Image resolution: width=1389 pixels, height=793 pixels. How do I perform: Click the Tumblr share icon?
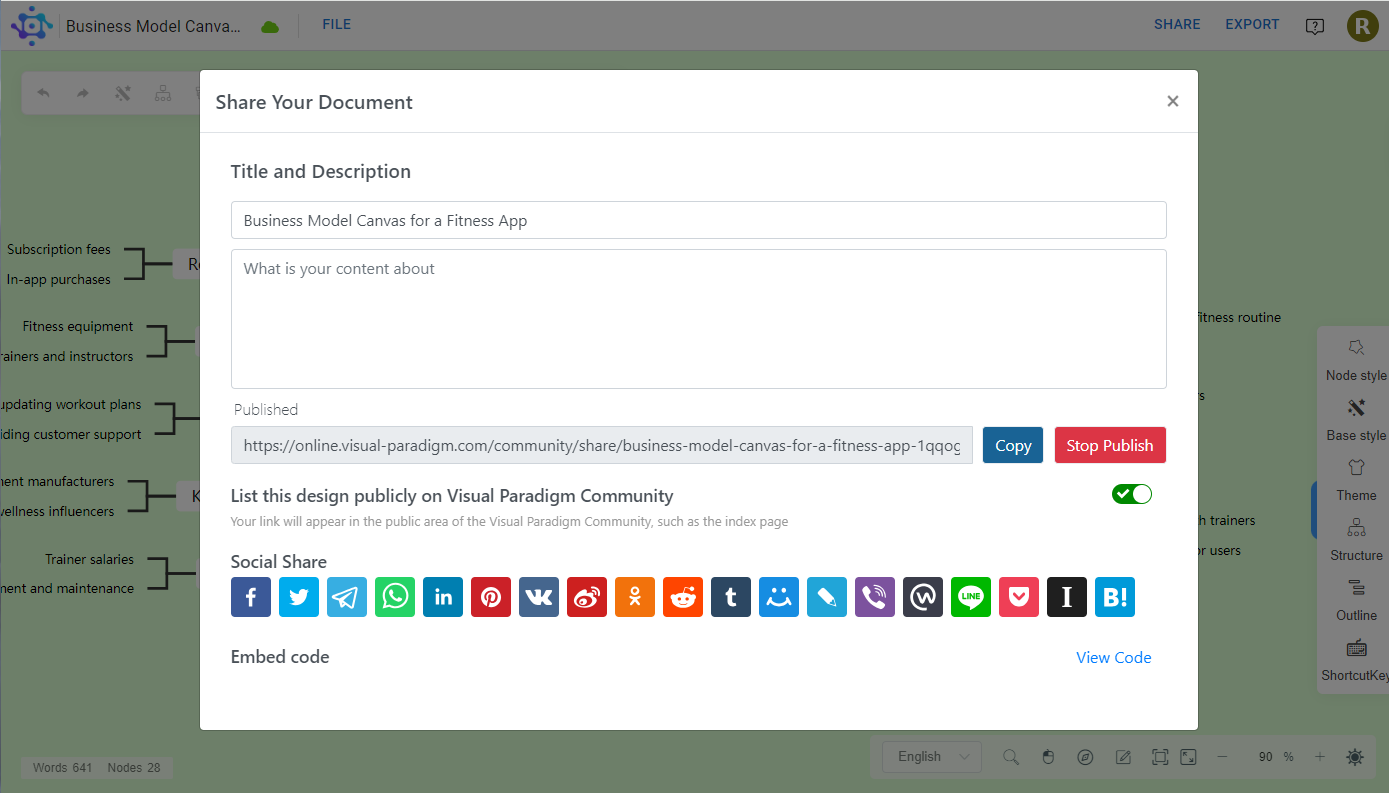[731, 597]
